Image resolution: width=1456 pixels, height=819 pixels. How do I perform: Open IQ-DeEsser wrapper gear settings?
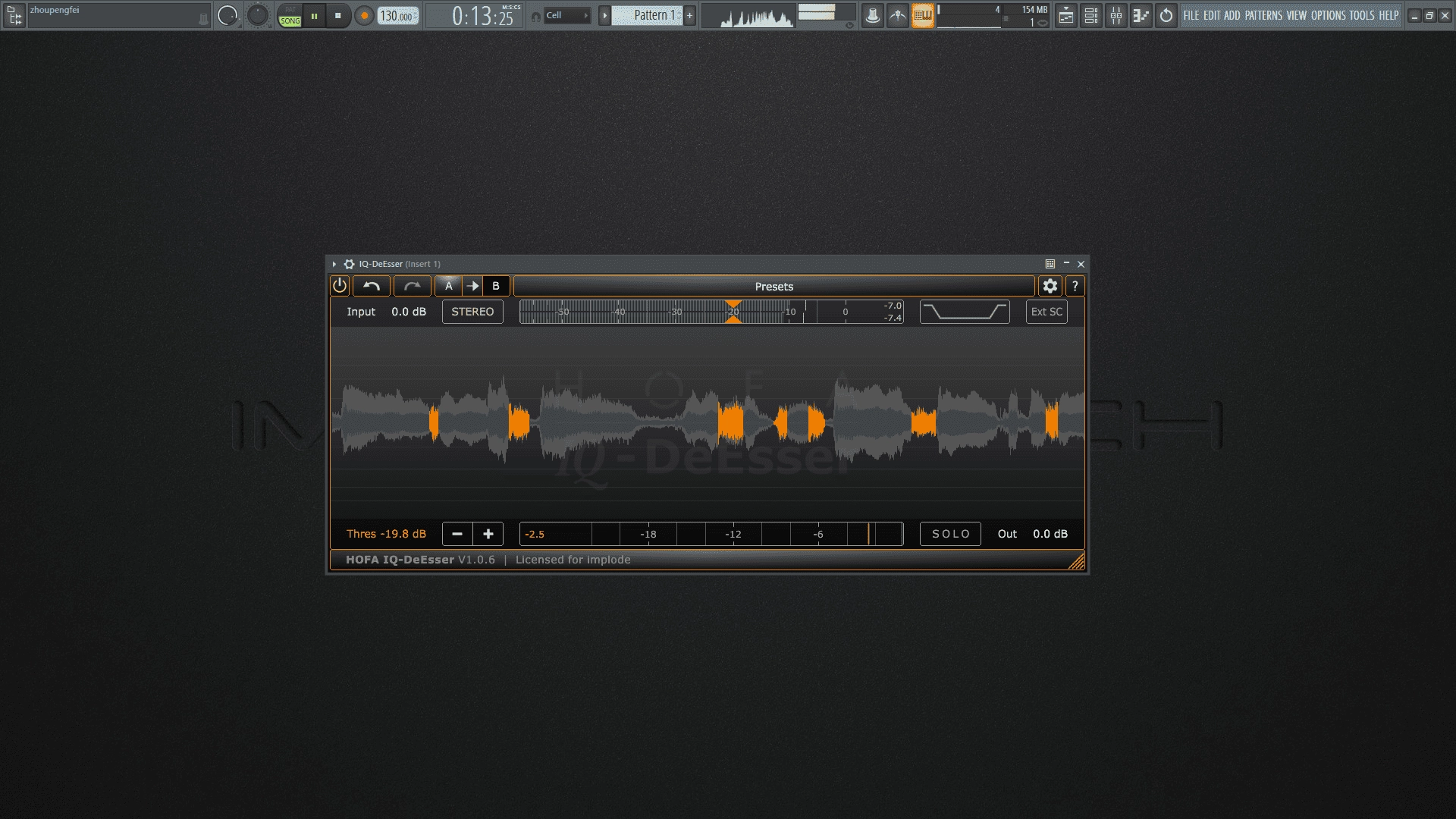pyautogui.click(x=349, y=264)
